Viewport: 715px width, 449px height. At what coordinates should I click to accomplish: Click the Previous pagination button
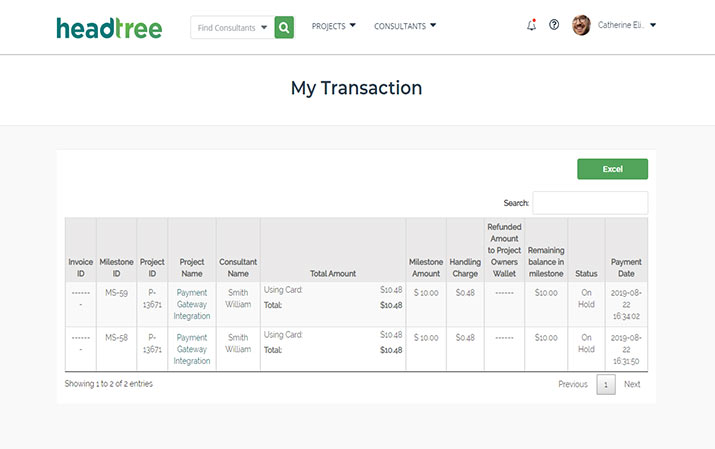coord(572,384)
